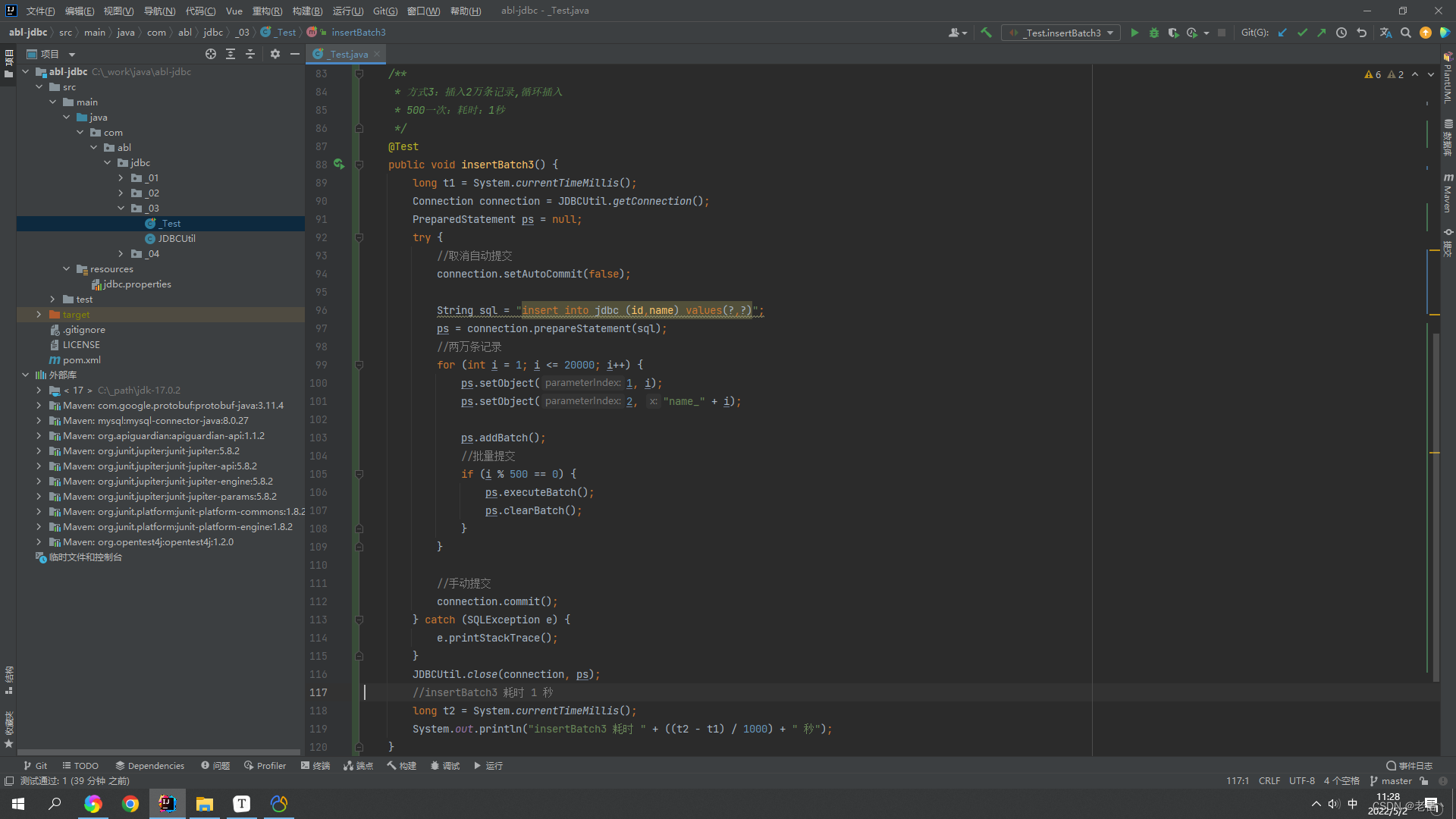Collapse the 外部库 external libraries node
Viewport: 1456px width, 819px height.
click(x=26, y=375)
